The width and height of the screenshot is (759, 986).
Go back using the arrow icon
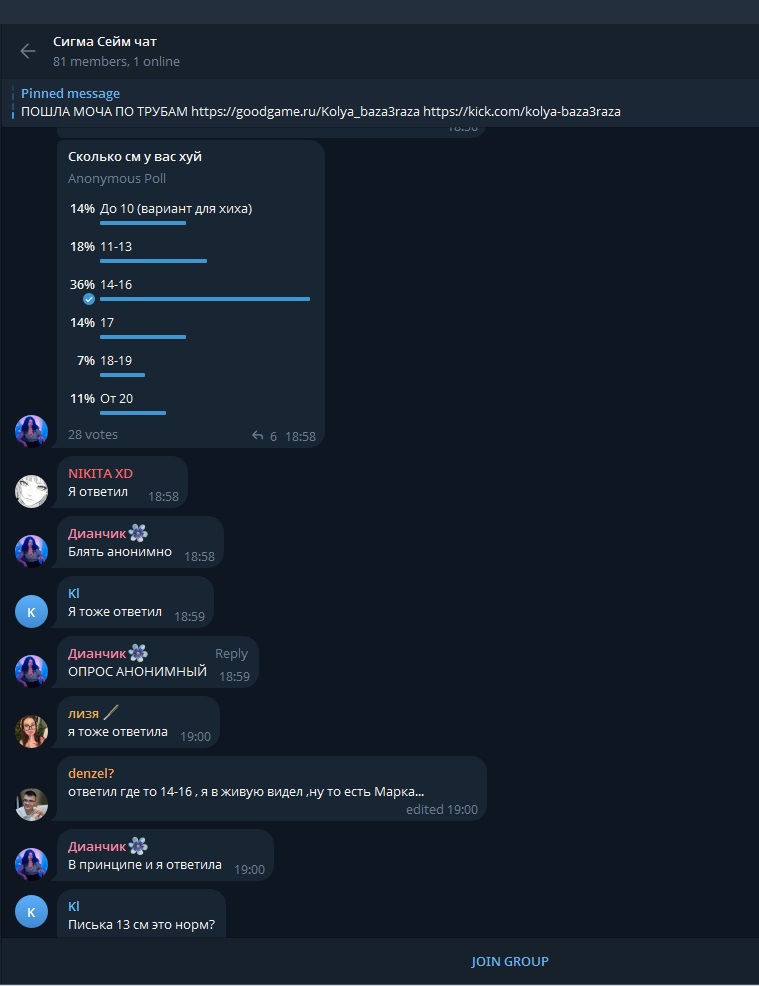tap(28, 51)
